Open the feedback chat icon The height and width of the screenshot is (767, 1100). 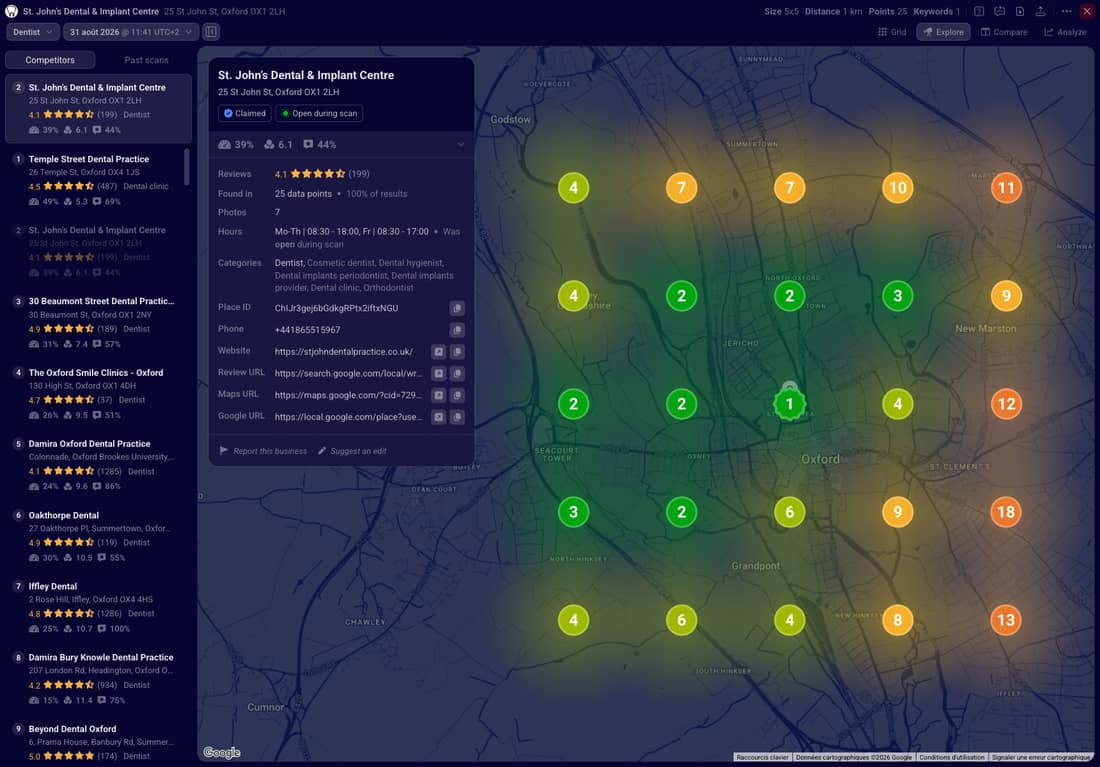coord(1000,11)
